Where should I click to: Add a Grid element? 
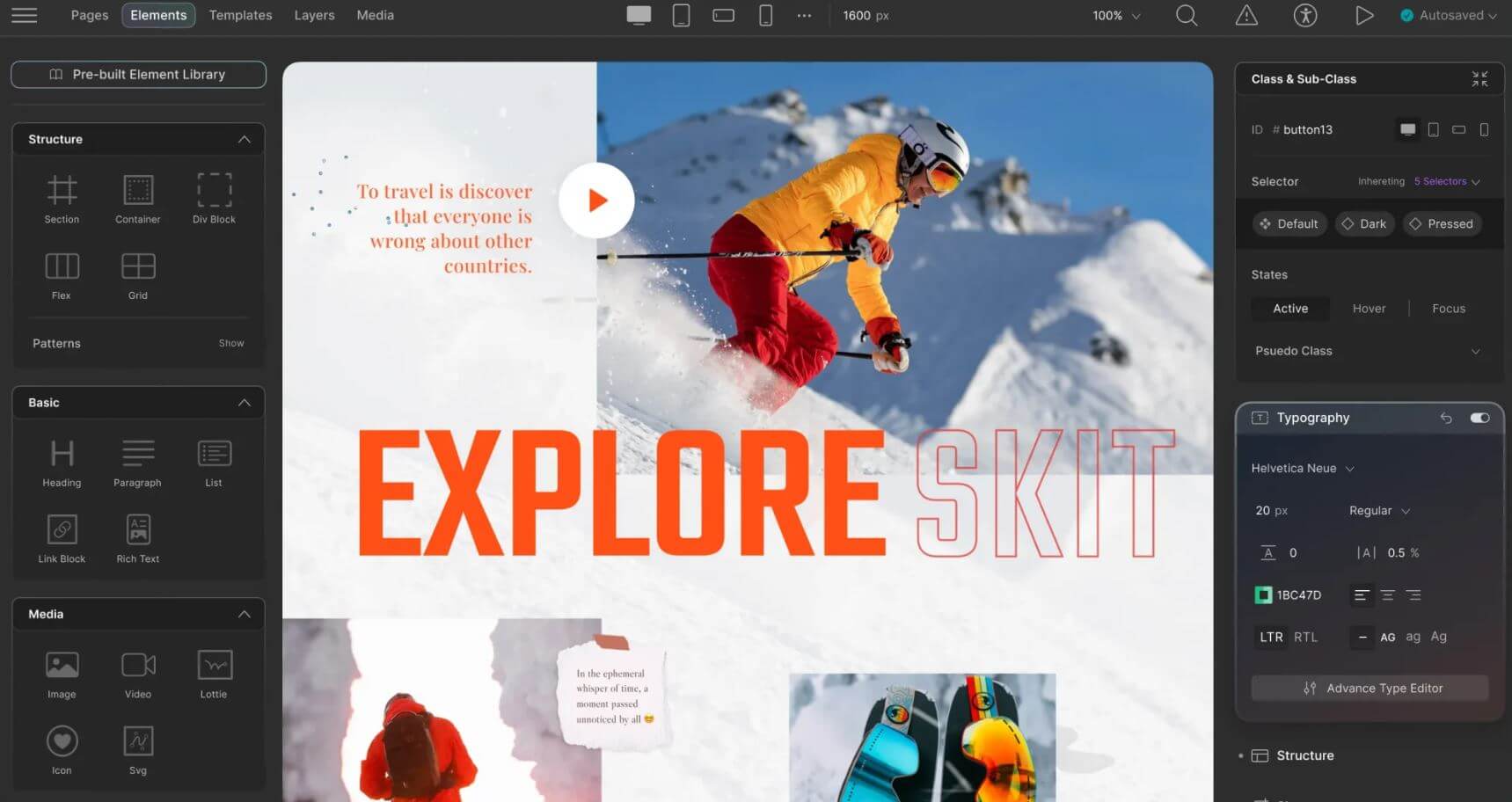point(138,276)
